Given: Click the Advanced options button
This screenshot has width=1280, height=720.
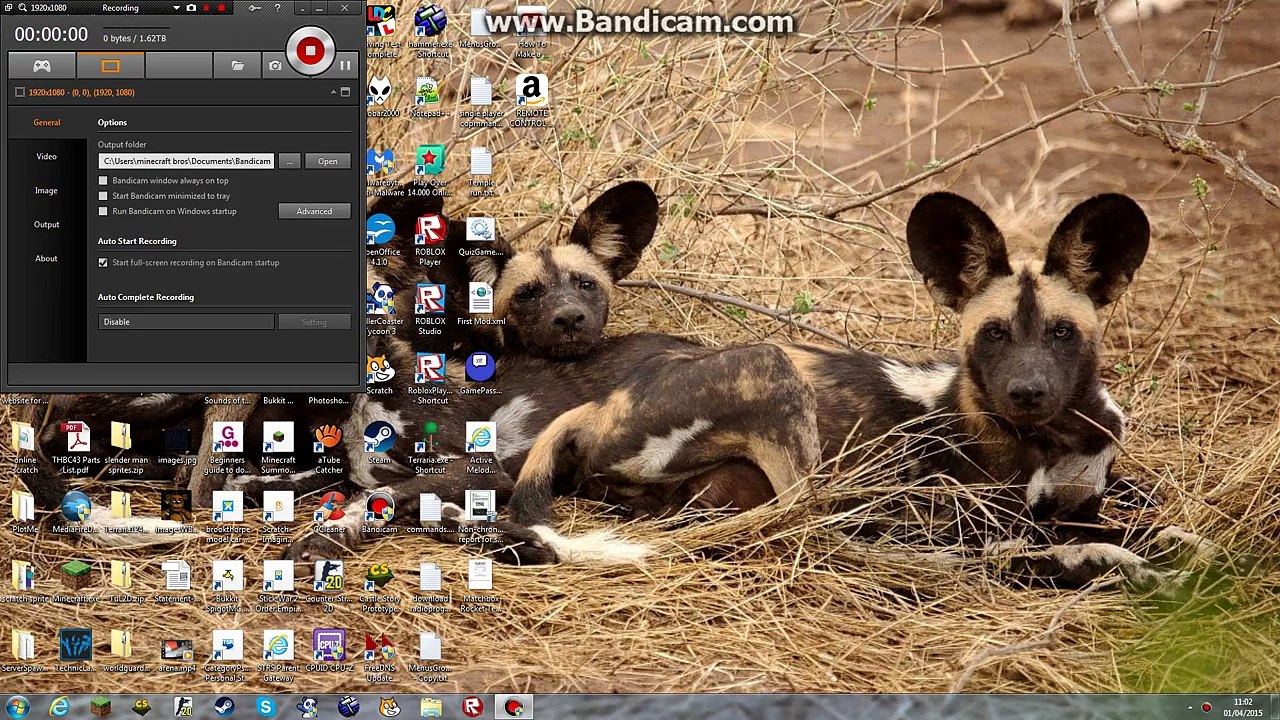Looking at the screenshot, I should [314, 211].
